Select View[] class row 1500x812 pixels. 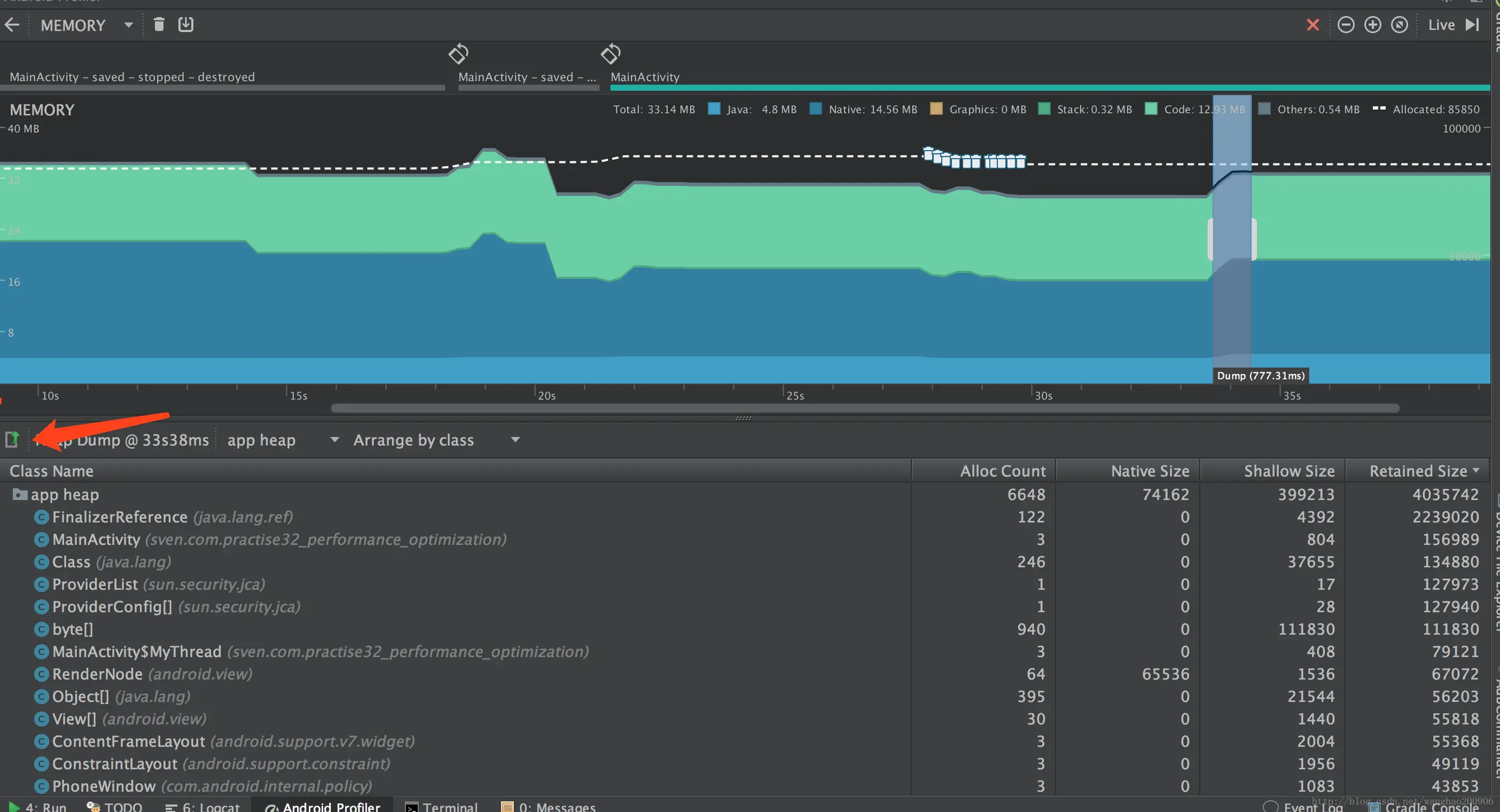(x=745, y=719)
